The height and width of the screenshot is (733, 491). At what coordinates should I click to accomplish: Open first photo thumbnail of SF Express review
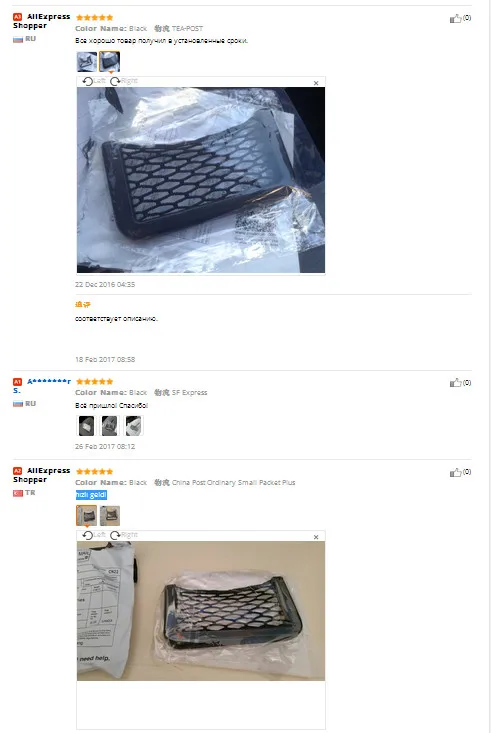(87, 426)
